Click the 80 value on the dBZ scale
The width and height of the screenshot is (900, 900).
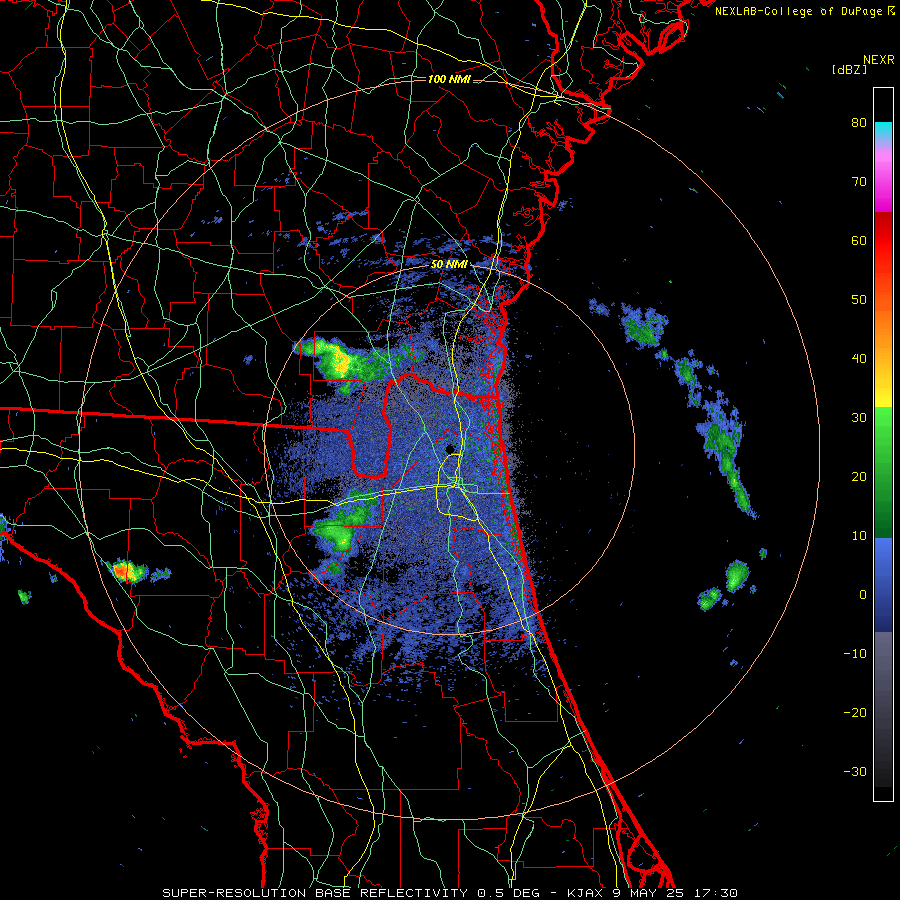(x=859, y=122)
